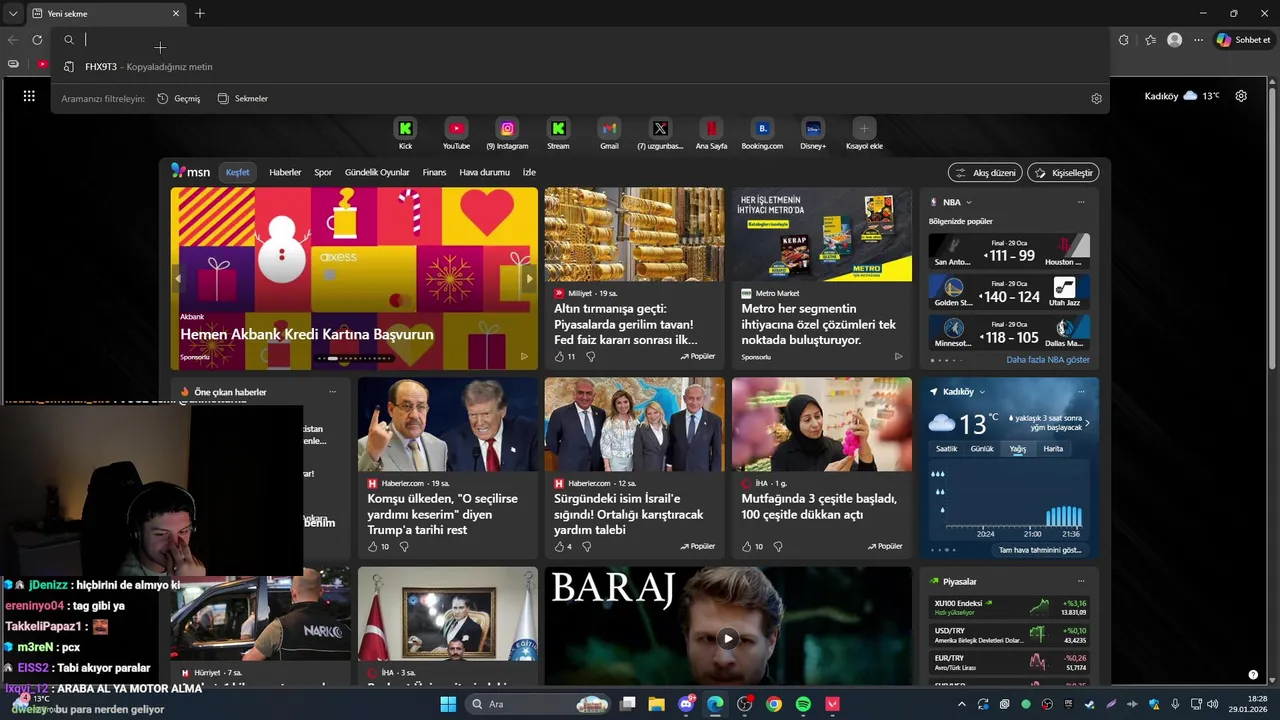Screen dimensions: 1280x720
Task: Open Valorant from the taskbar
Action: click(832, 704)
